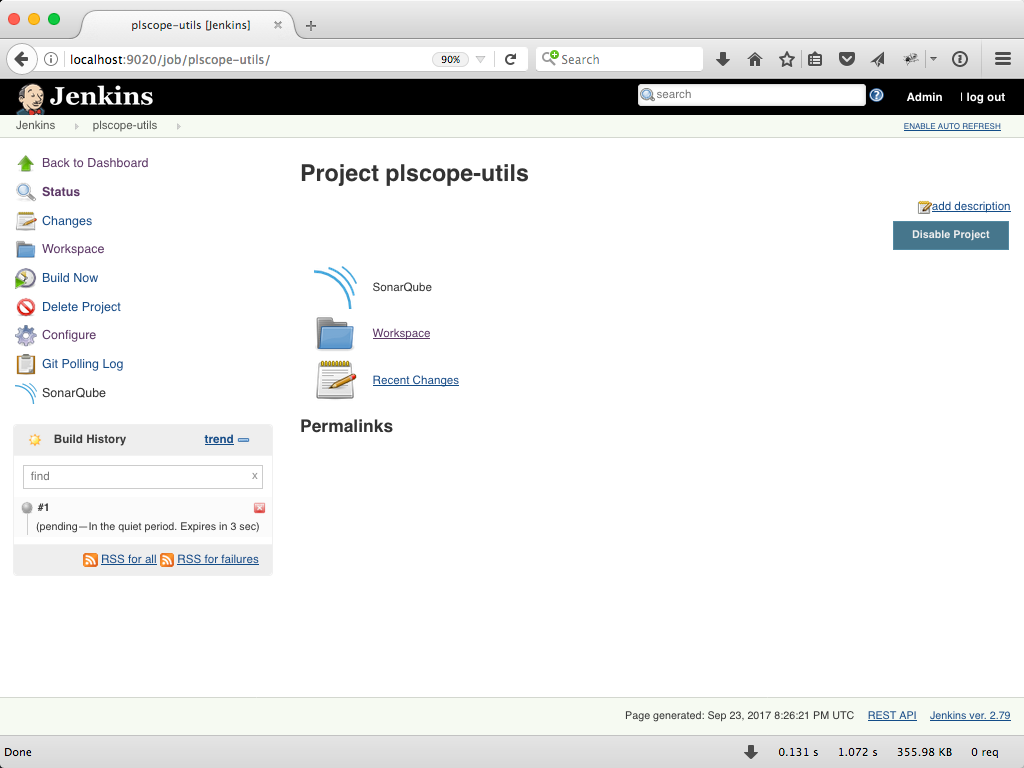Click the orange RSS icon beside RSS for failures
The image size is (1024, 768).
click(167, 560)
